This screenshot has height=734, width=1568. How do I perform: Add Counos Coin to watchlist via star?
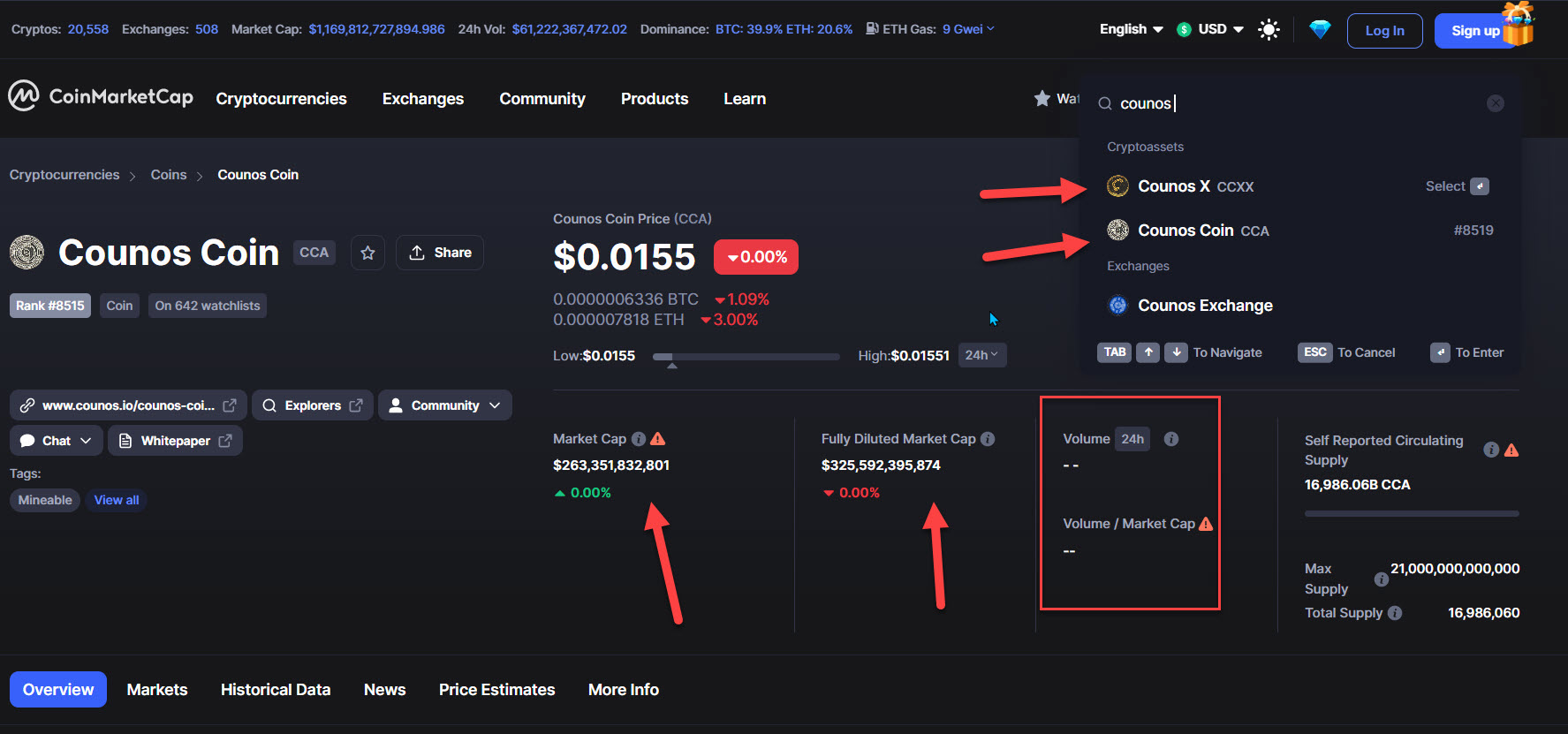coord(368,253)
